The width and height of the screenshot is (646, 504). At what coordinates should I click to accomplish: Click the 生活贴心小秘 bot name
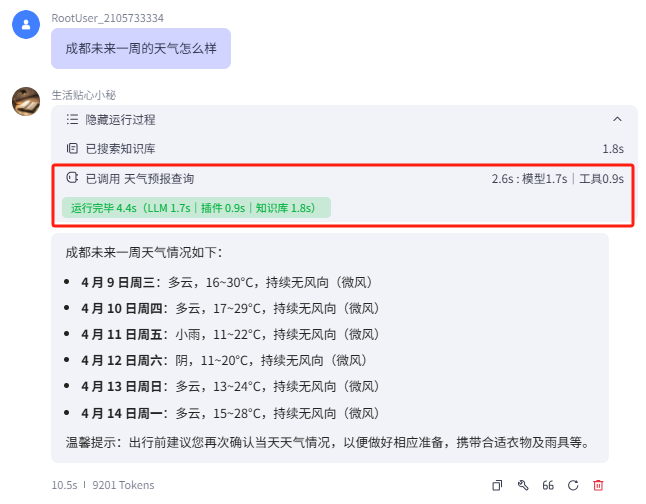coord(84,95)
